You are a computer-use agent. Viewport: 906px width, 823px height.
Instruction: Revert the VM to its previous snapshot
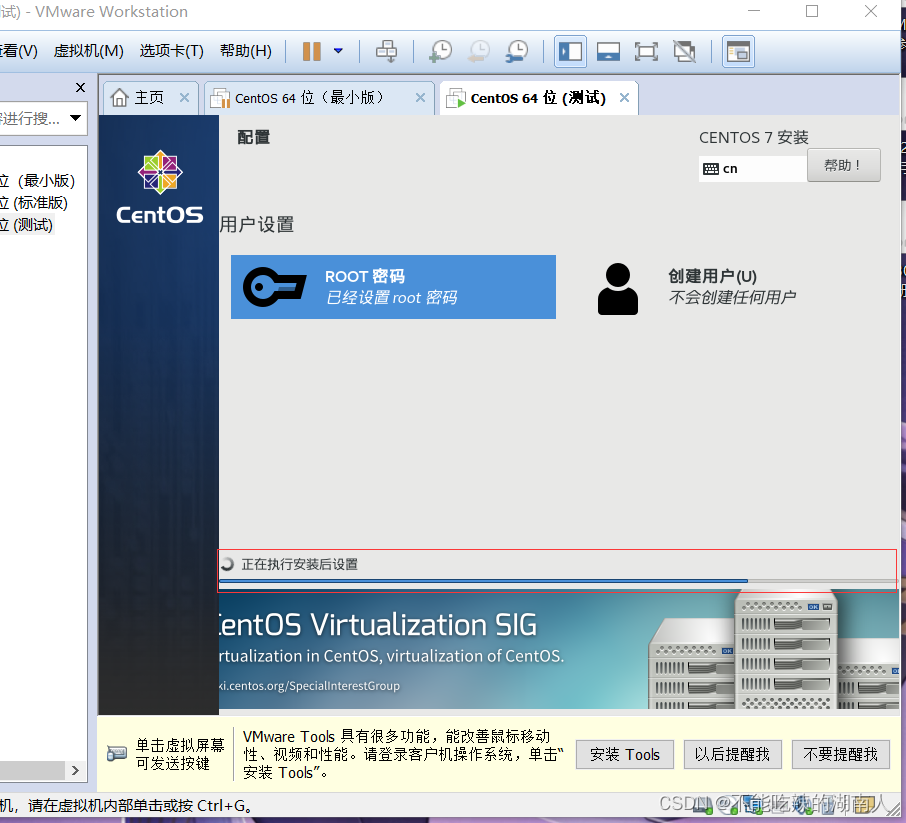point(479,51)
